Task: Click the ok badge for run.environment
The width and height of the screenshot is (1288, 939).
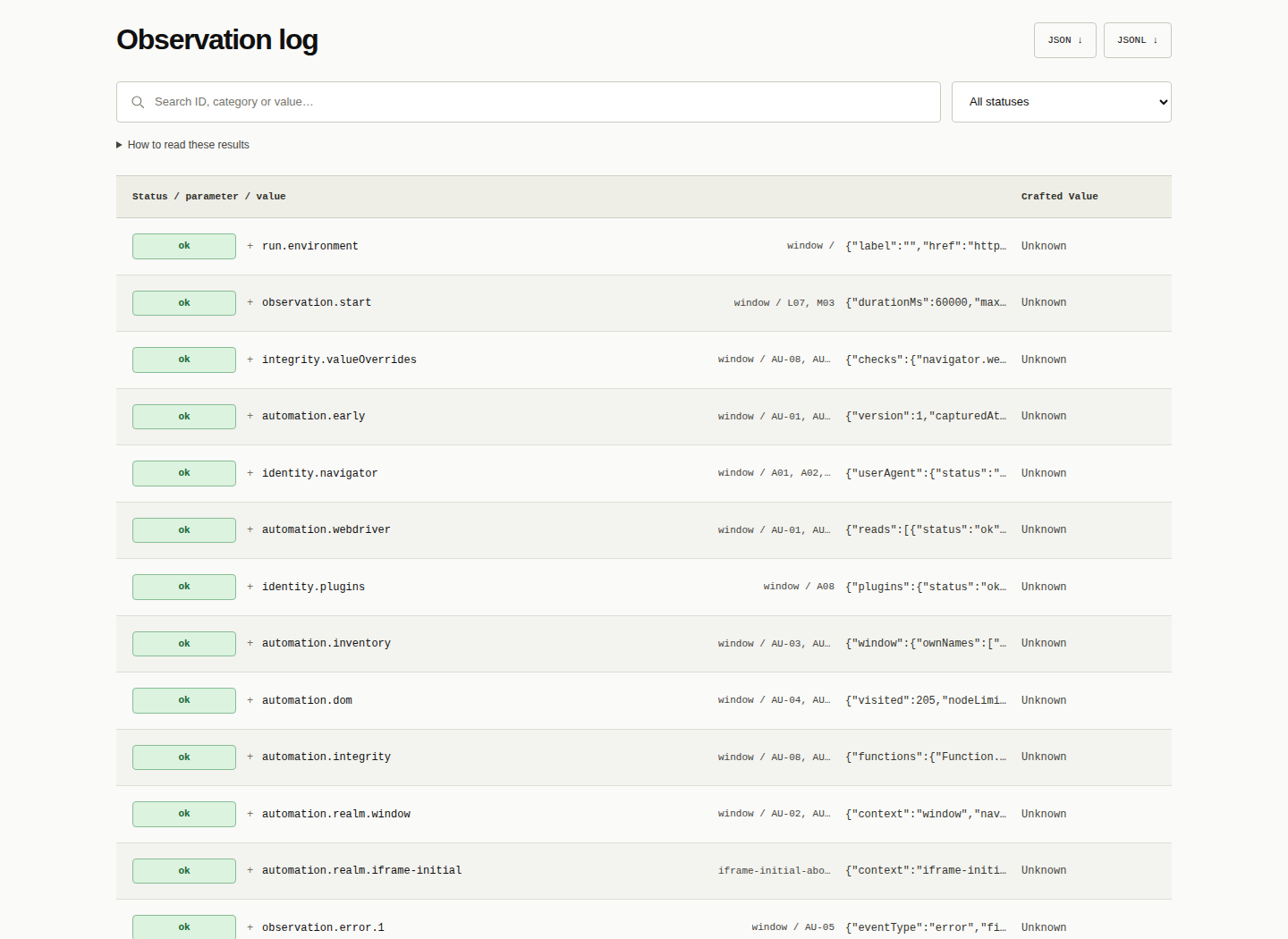Action: click(x=184, y=246)
